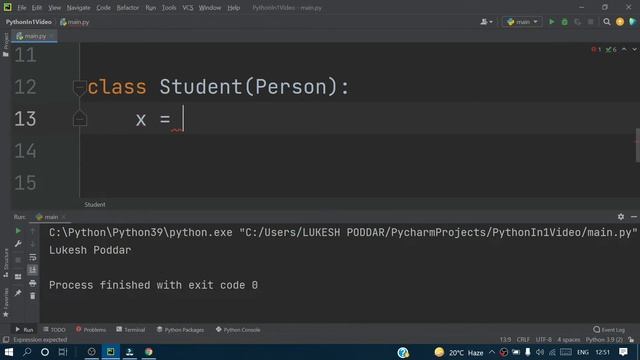Select the main.py editor tab
This screenshot has width=640, height=360.
pos(35,36)
